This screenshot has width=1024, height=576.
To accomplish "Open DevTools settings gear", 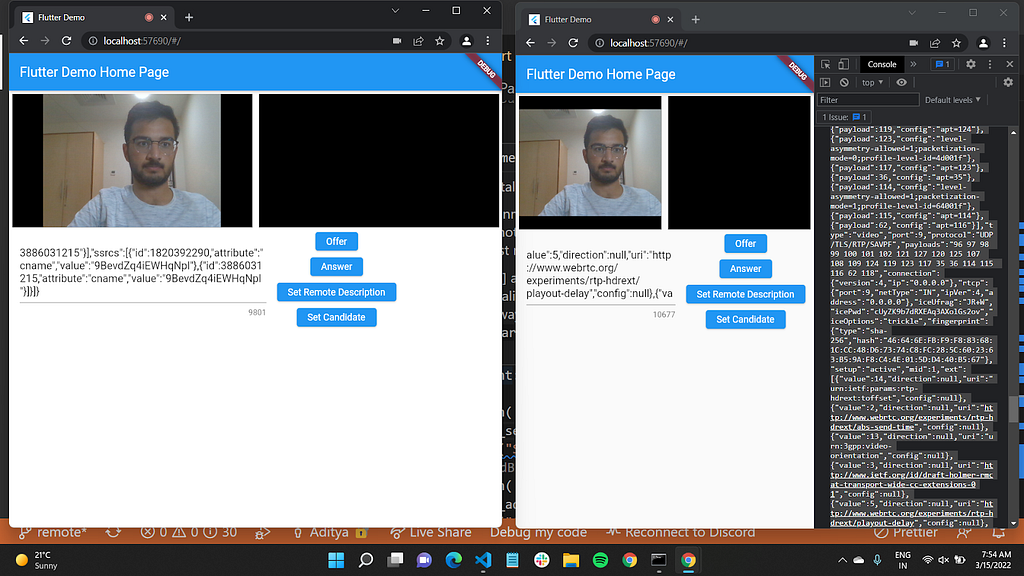I will pyautogui.click(x=971, y=64).
